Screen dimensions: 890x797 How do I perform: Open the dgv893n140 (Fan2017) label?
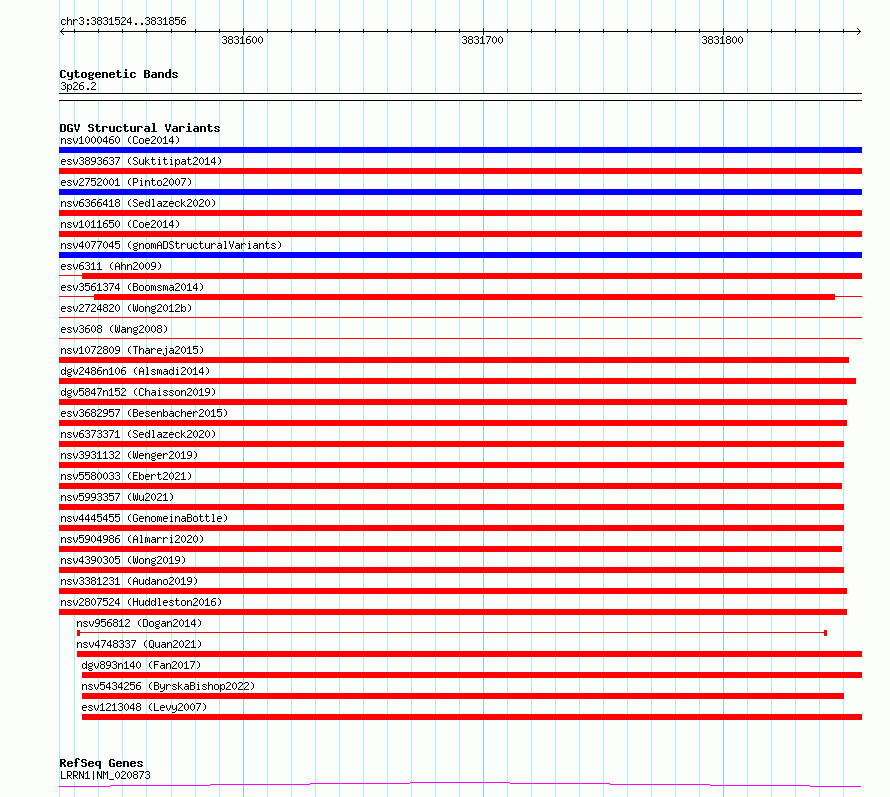[x=141, y=665]
